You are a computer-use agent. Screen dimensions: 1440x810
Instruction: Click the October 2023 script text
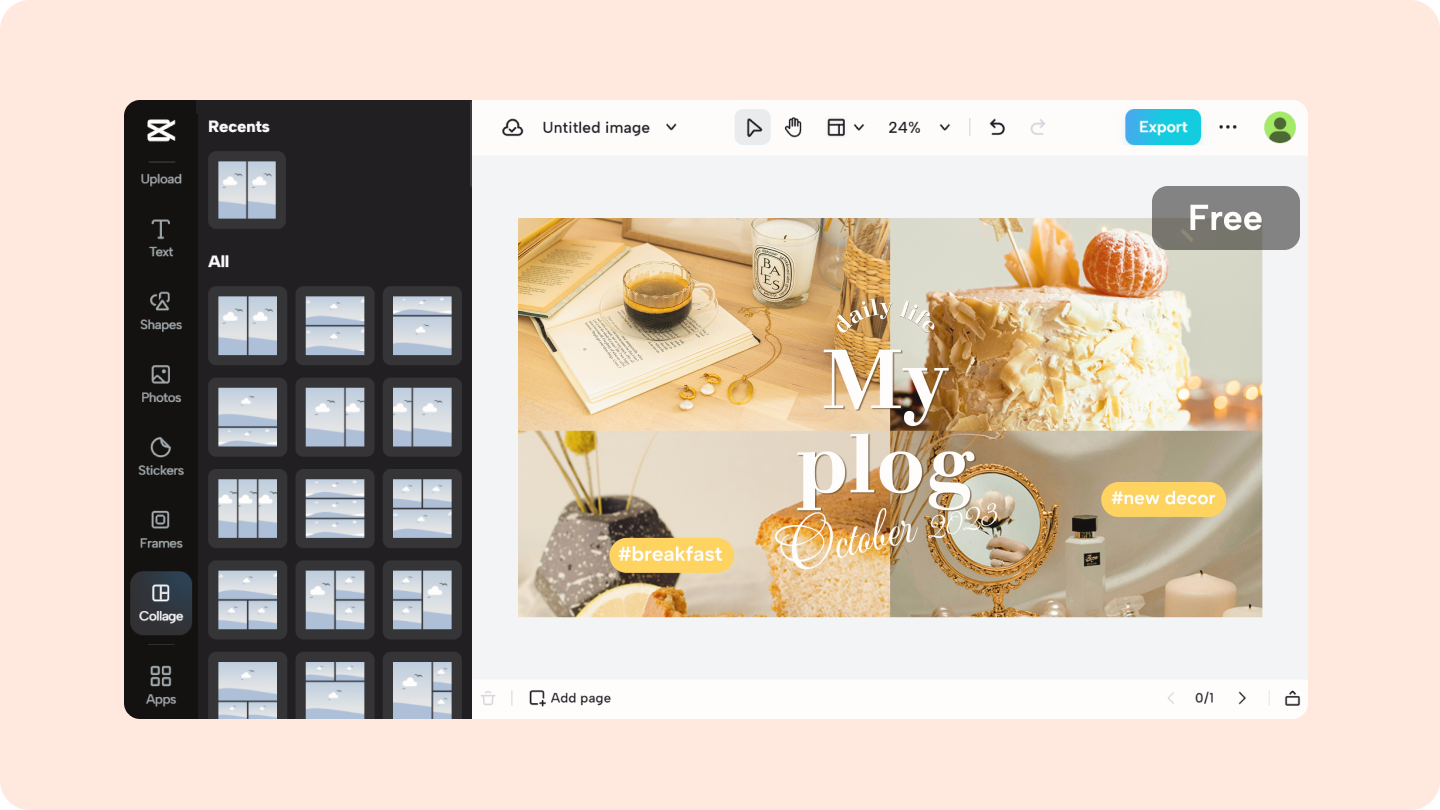886,536
